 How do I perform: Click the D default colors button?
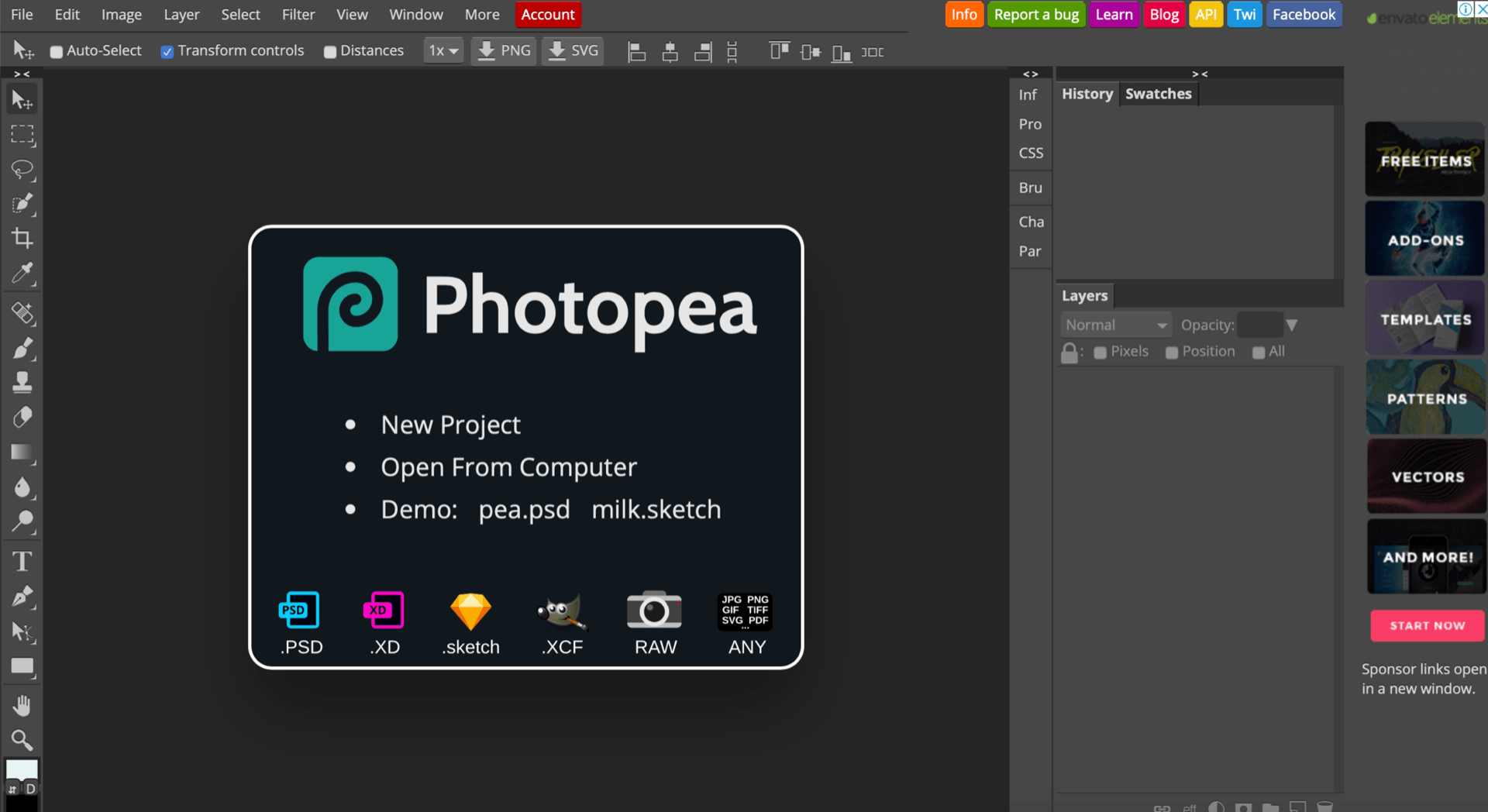(30, 789)
